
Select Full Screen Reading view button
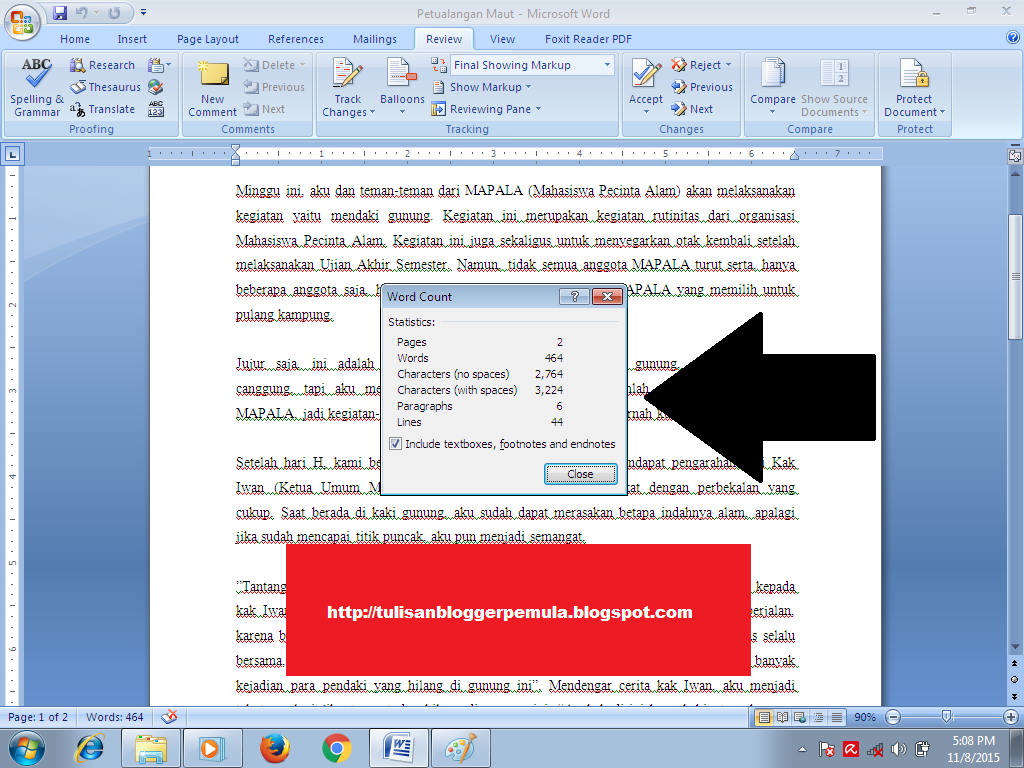click(x=782, y=717)
